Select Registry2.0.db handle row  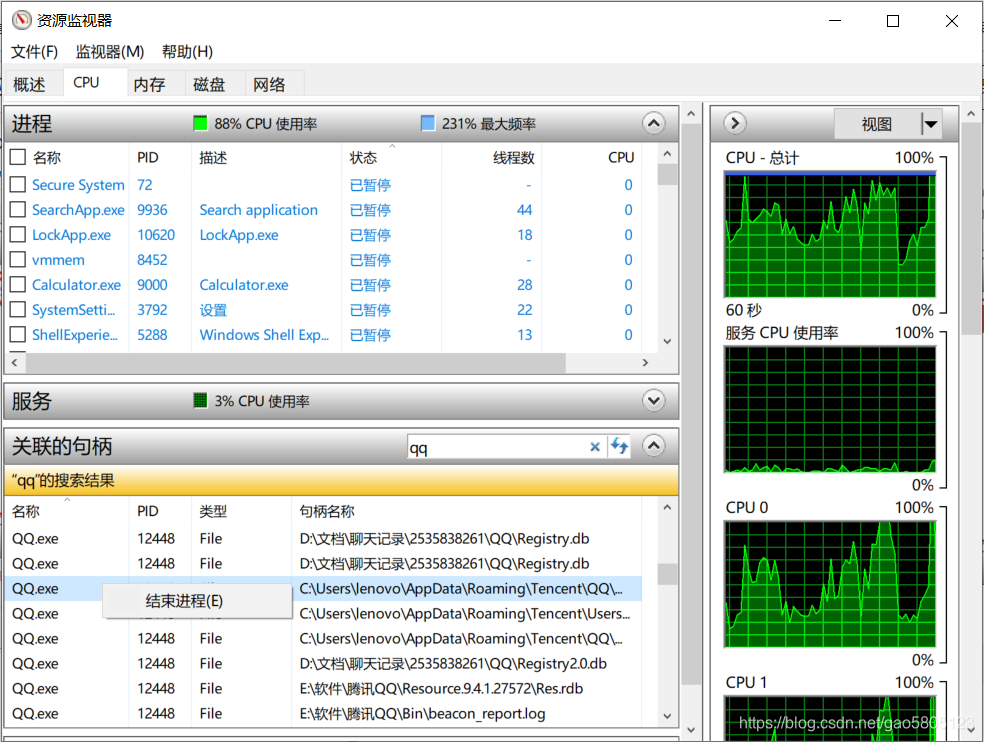[x=323, y=664]
